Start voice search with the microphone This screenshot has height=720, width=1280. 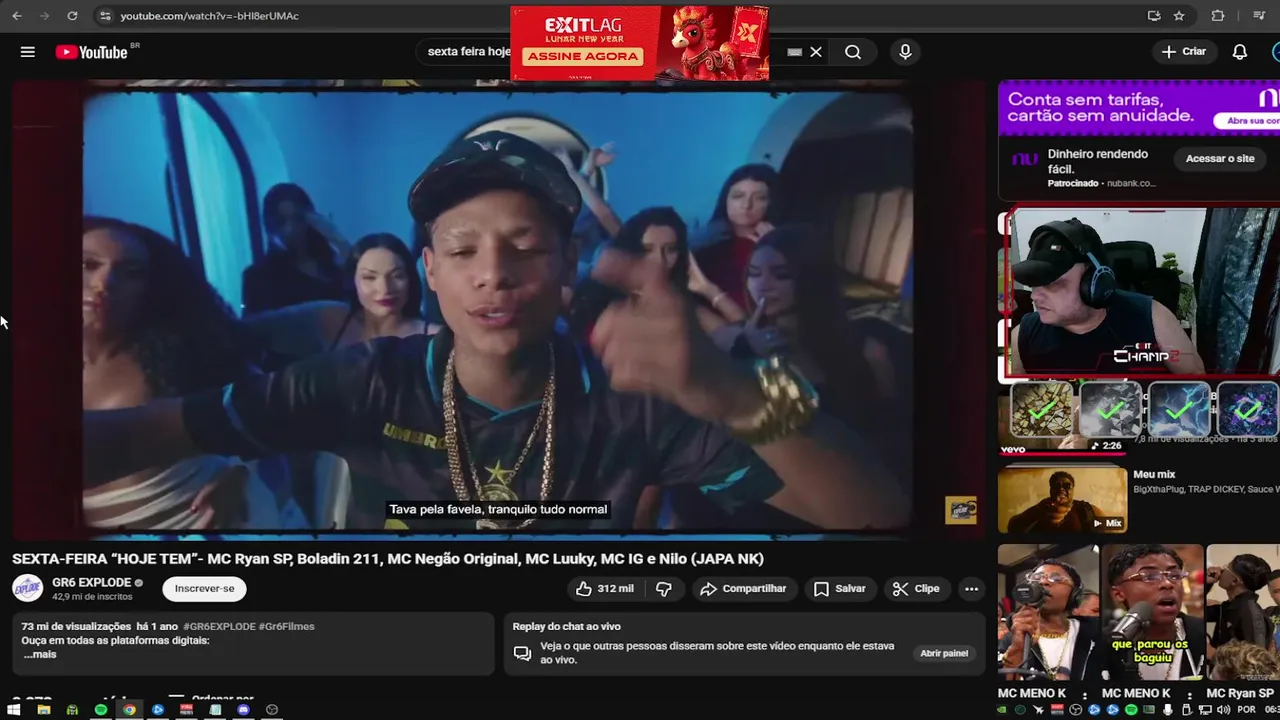click(905, 52)
